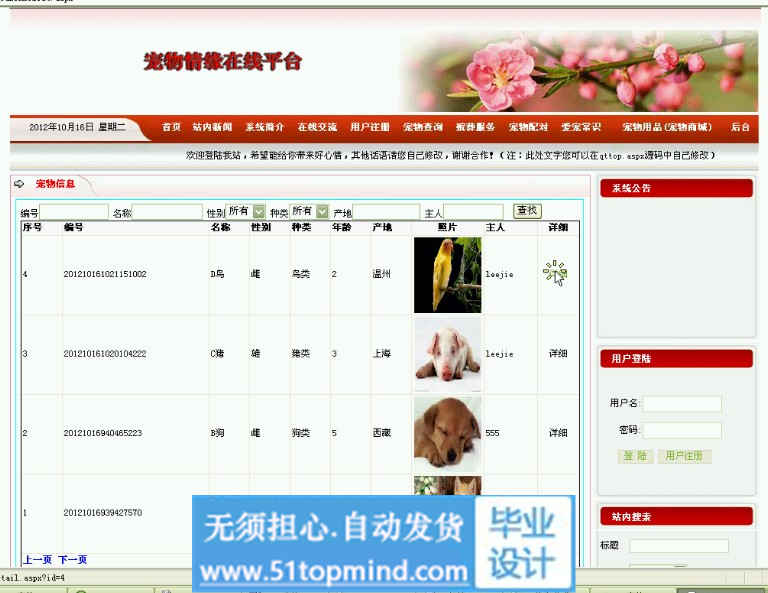
Task: Open the yellow parrot photo thumbnail
Action: (448, 275)
